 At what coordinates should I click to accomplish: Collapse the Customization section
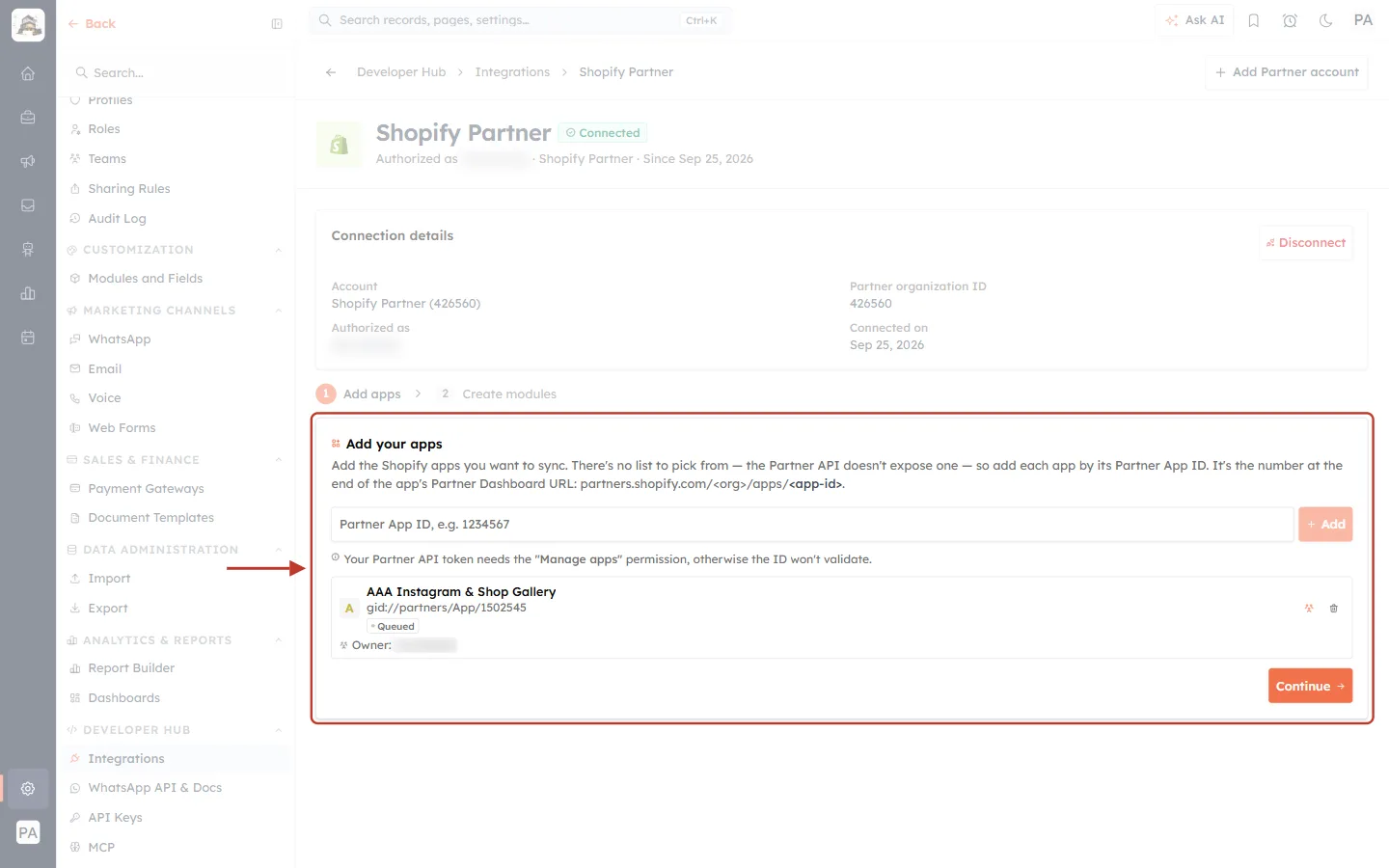[278, 250]
